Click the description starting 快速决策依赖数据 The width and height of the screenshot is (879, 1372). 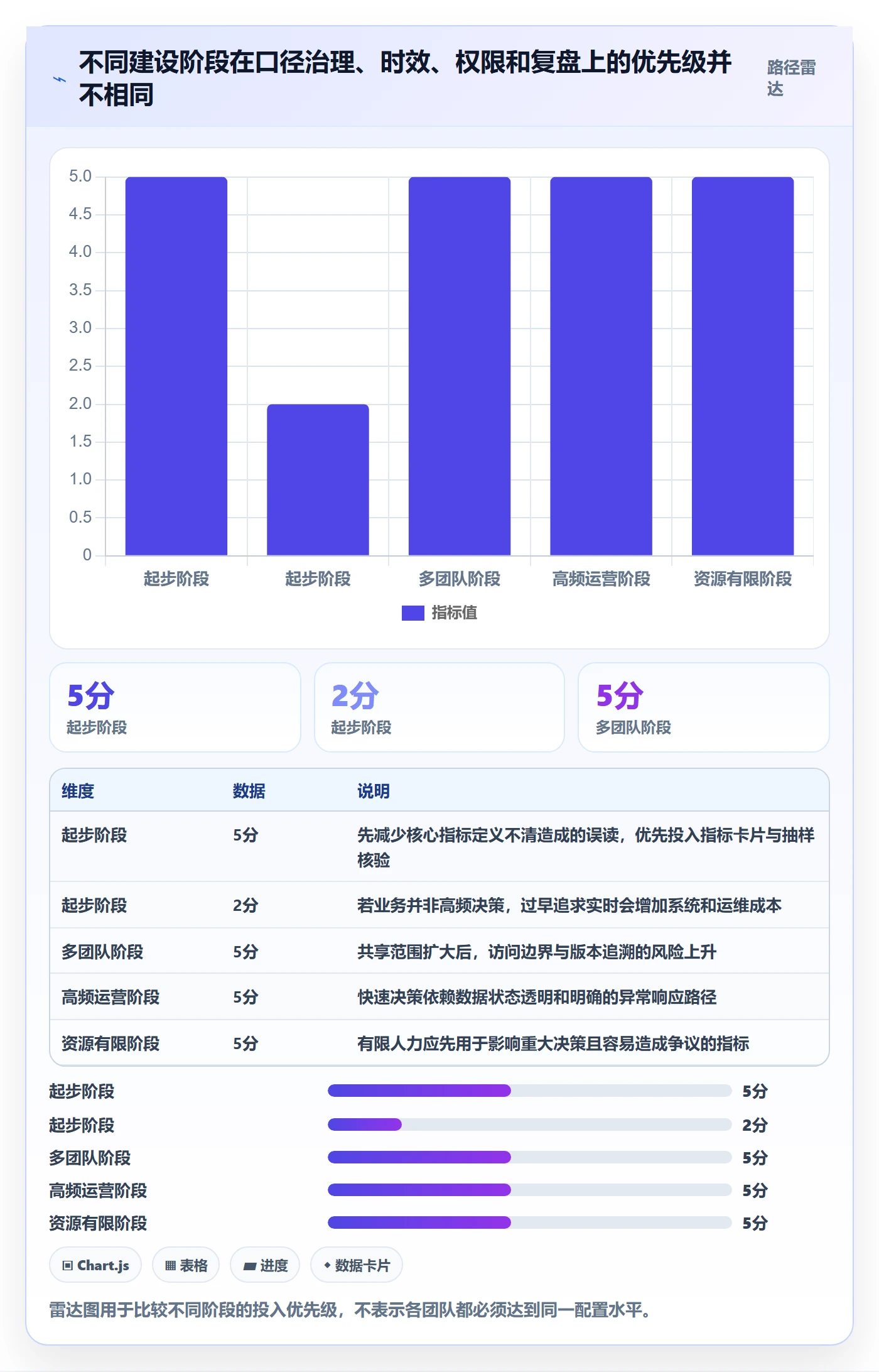coord(537,997)
